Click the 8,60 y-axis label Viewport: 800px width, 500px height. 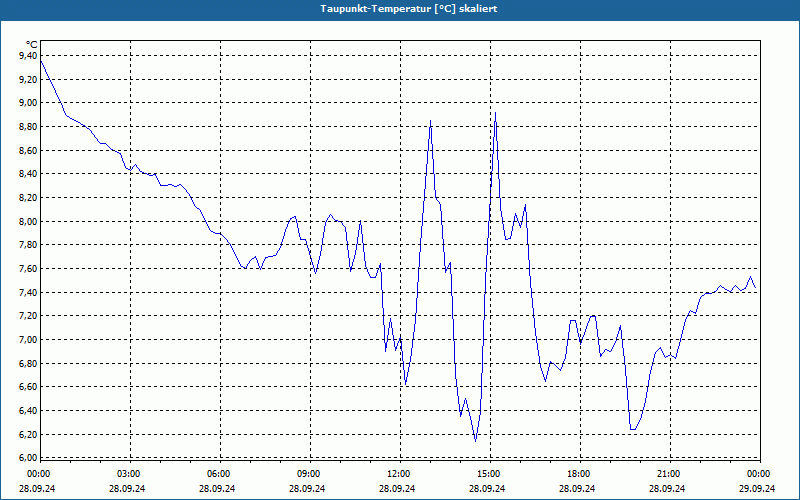[x=29, y=151]
